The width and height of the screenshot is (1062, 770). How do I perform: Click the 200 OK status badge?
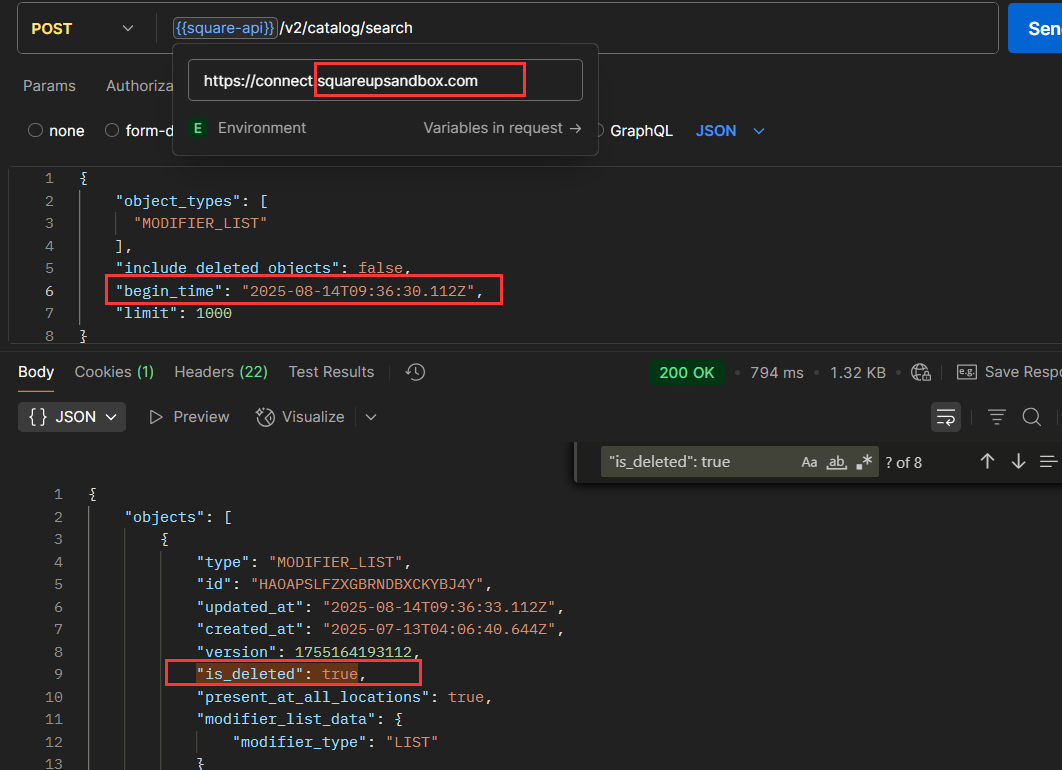(686, 372)
